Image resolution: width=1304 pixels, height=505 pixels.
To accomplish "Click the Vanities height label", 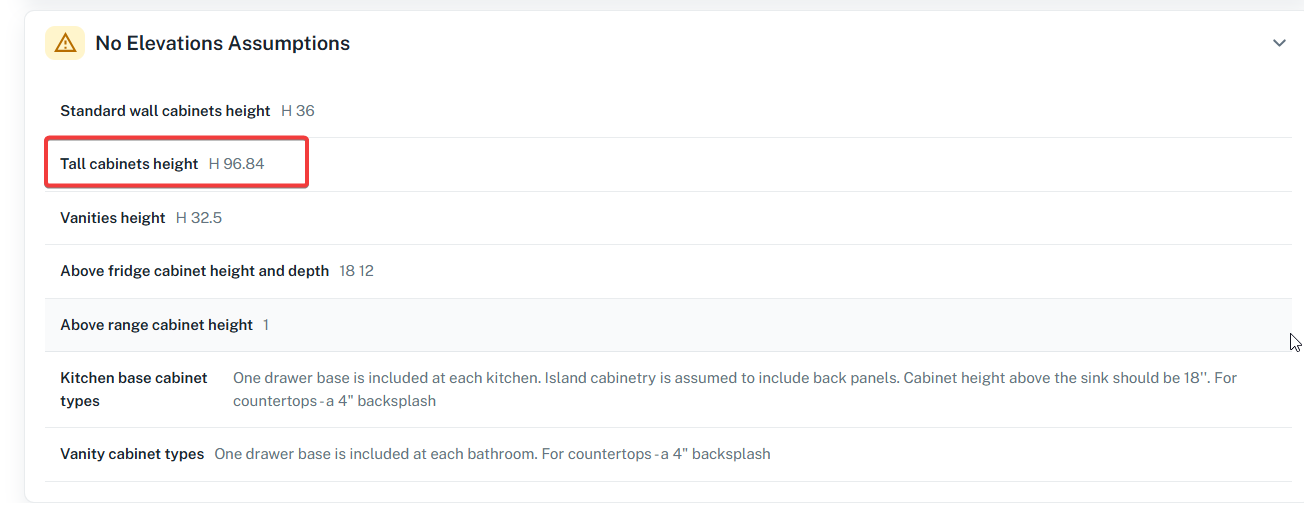I will coord(112,218).
